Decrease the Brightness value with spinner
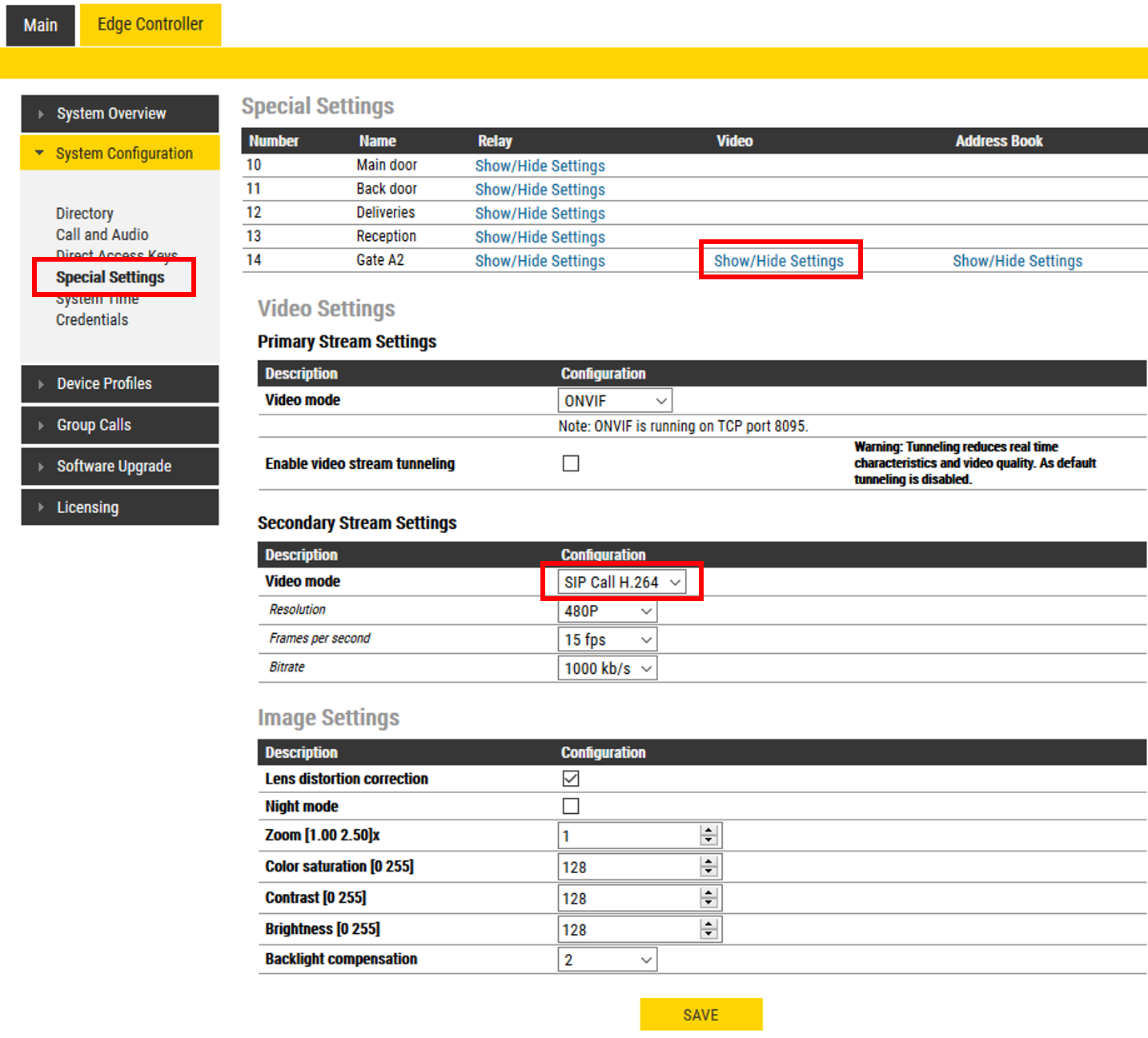 tap(708, 935)
